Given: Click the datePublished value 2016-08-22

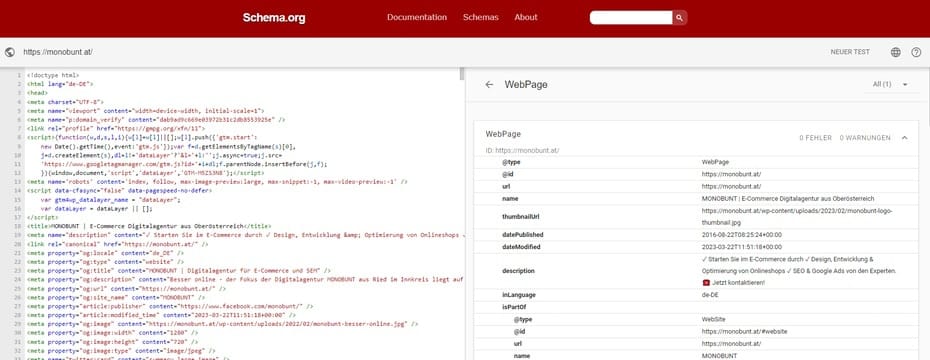Looking at the screenshot, I should (741, 235).
